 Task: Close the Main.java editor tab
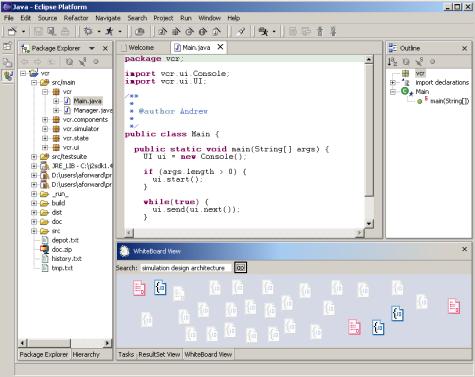(220, 47)
